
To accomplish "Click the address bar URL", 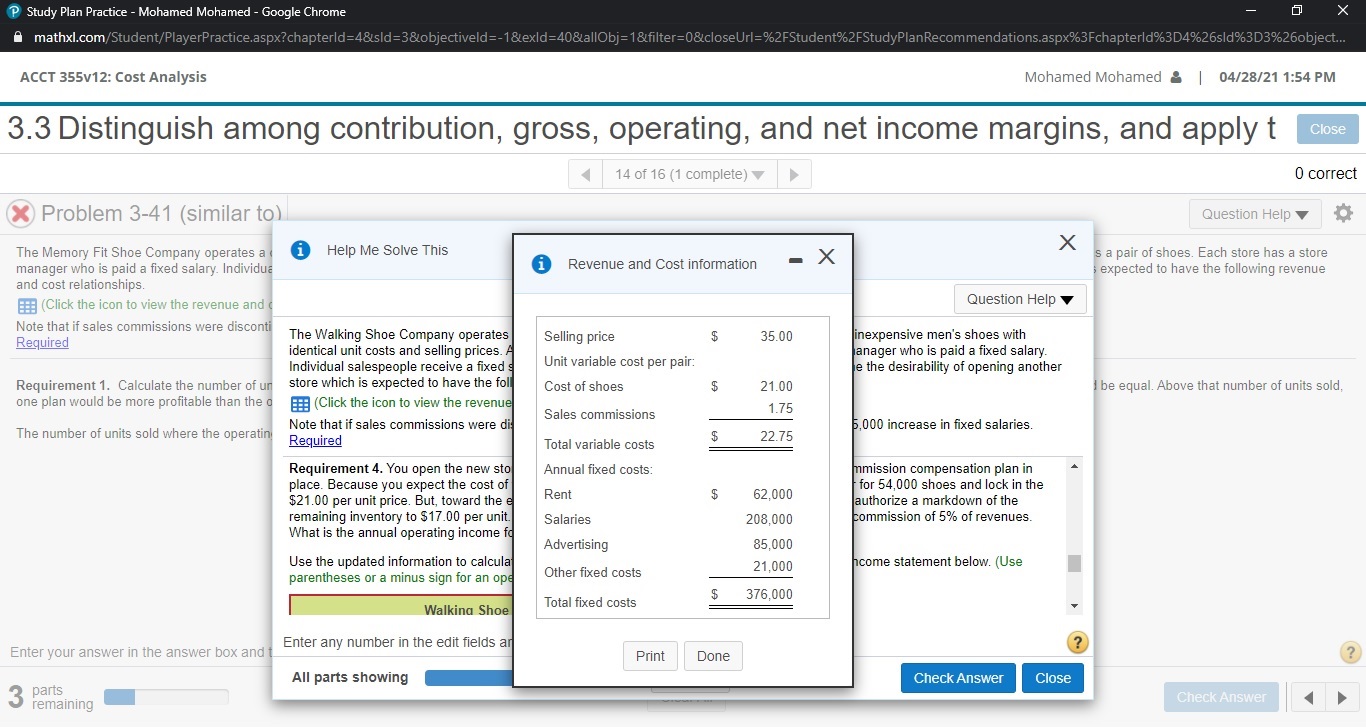I will 690,38.
